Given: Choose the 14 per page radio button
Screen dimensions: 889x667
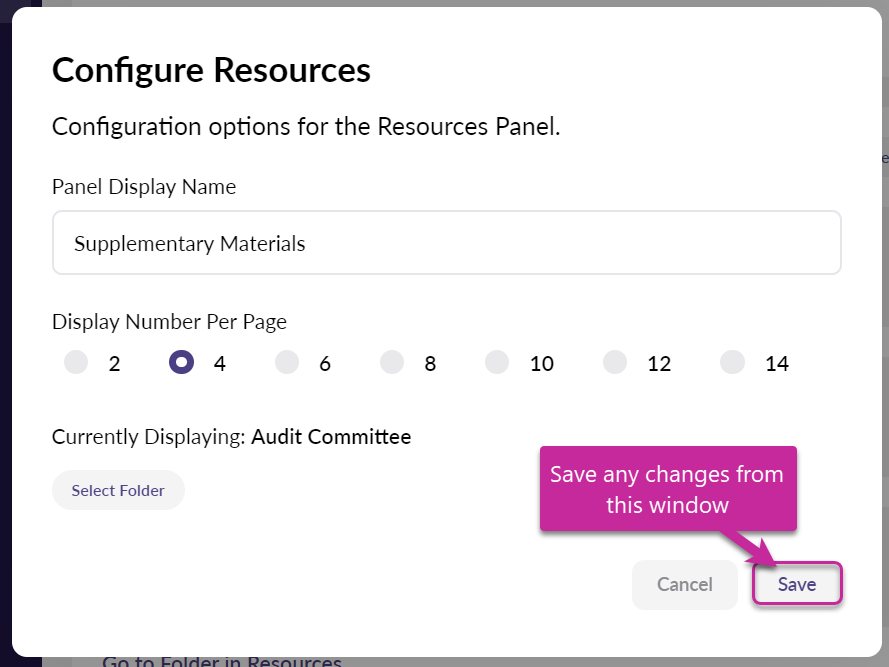Looking at the screenshot, I should coord(733,362).
